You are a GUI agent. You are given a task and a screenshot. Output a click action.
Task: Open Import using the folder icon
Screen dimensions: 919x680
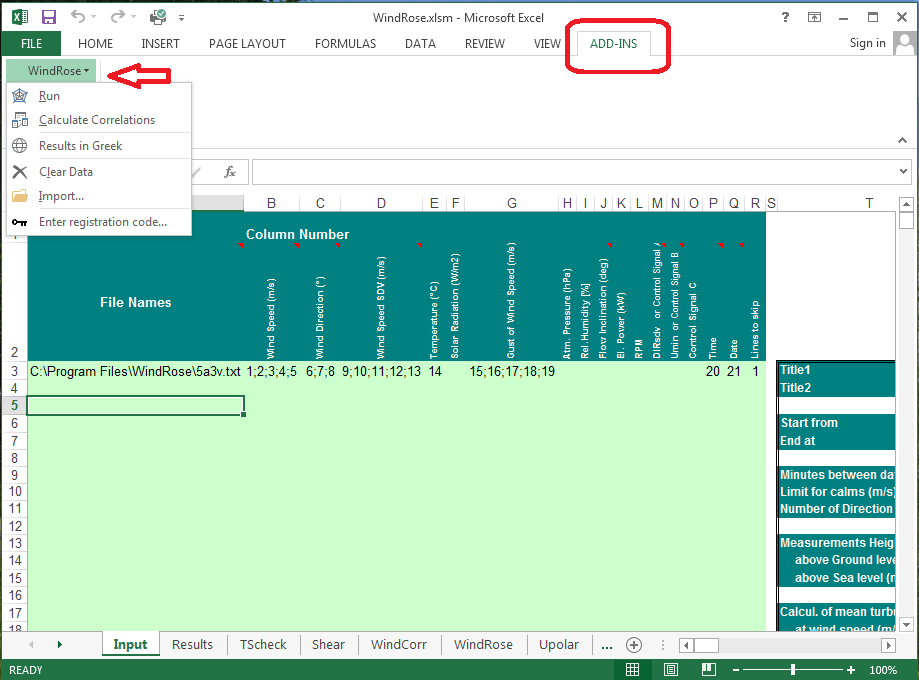tap(20, 196)
